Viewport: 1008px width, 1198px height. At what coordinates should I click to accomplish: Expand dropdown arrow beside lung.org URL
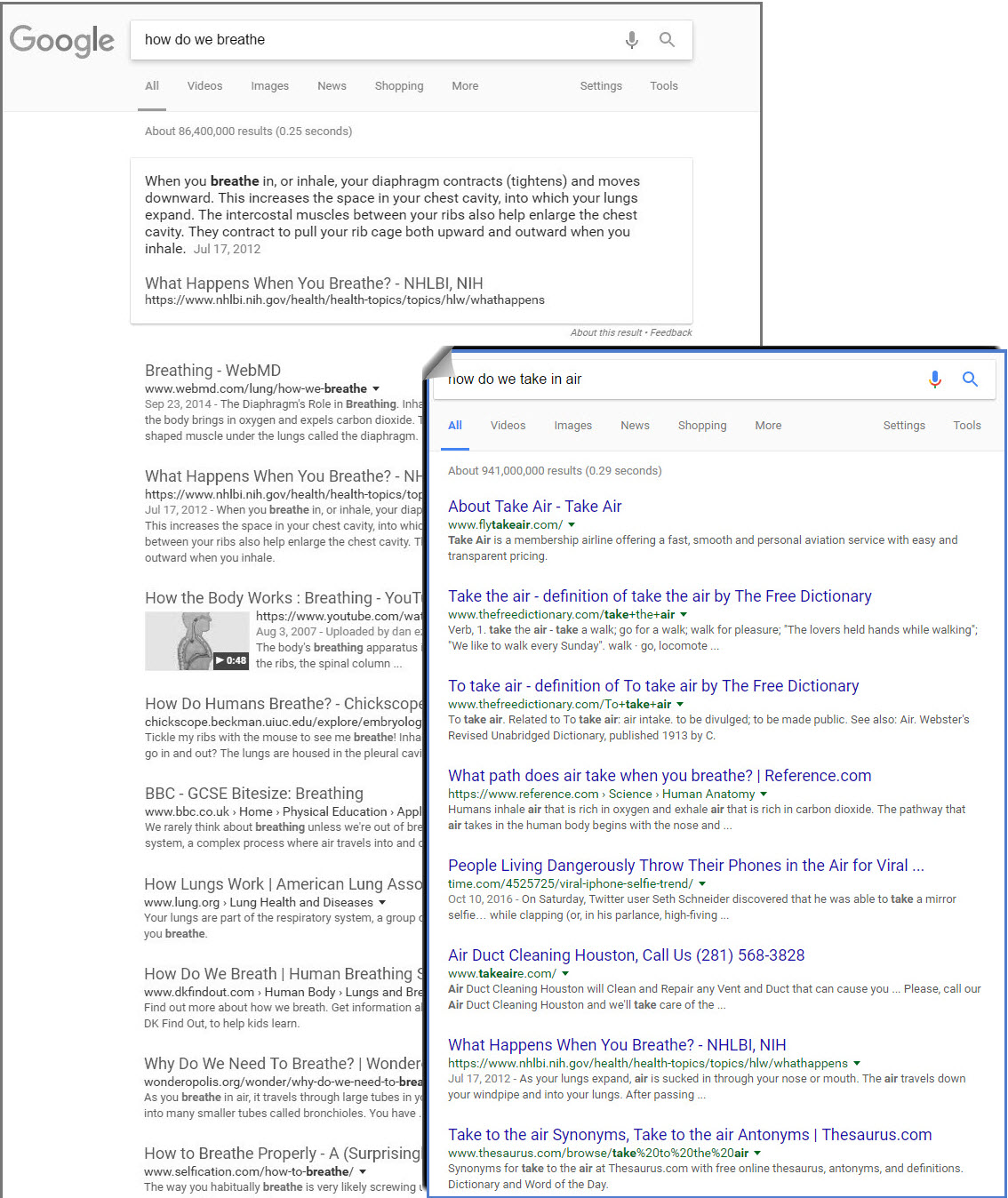tap(382, 903)
